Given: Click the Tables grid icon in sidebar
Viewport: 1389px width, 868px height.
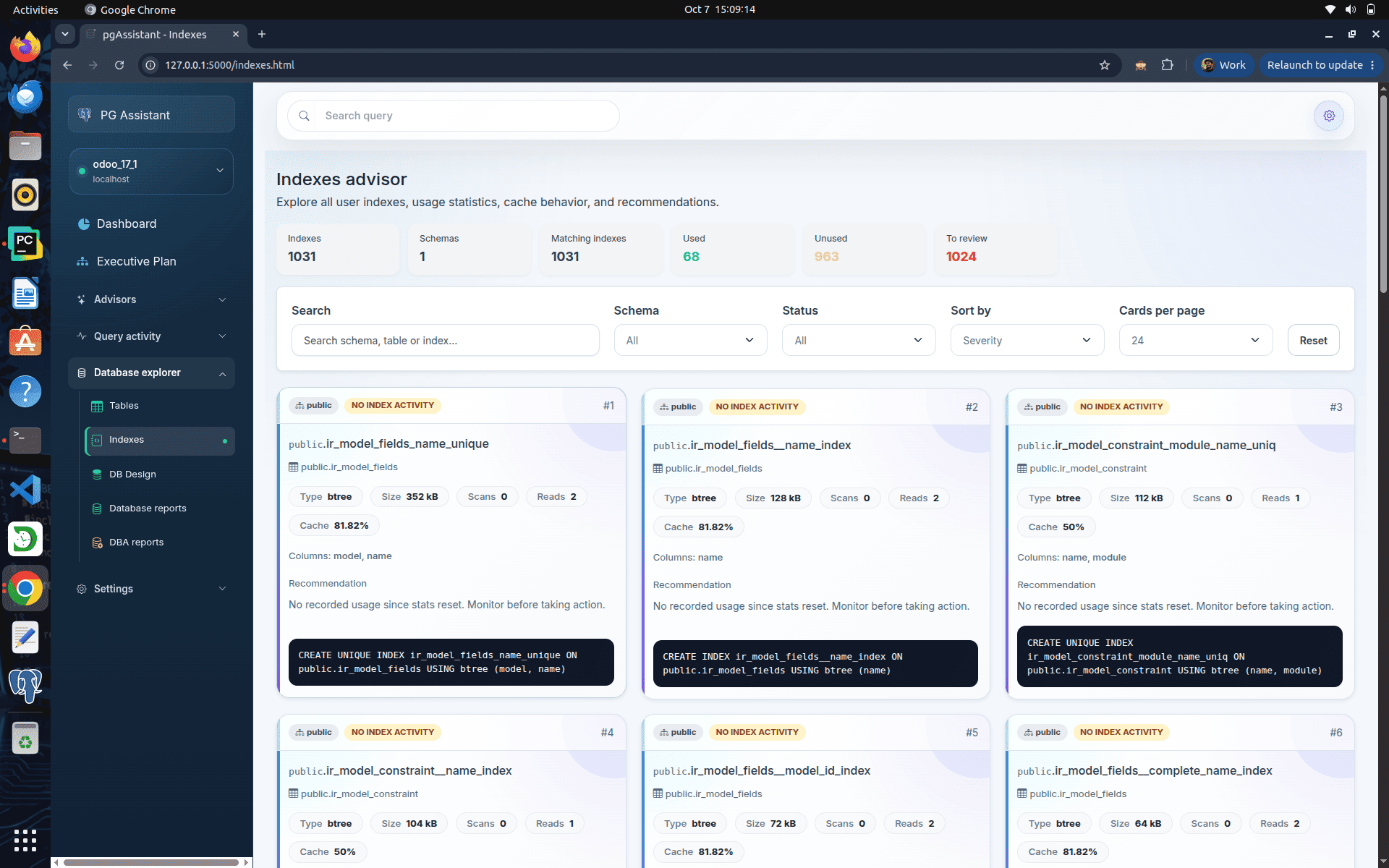Looking at the screenshot, I should pos(97,407).
